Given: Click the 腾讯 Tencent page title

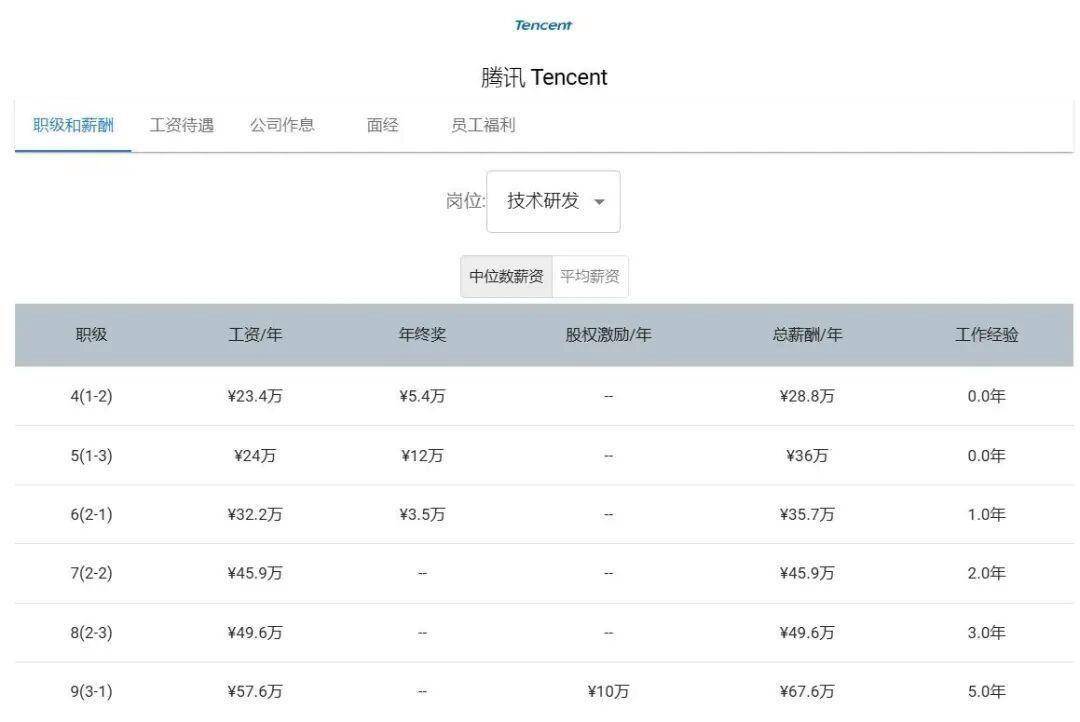Looking at the screenshot, I should coord(543,78).
